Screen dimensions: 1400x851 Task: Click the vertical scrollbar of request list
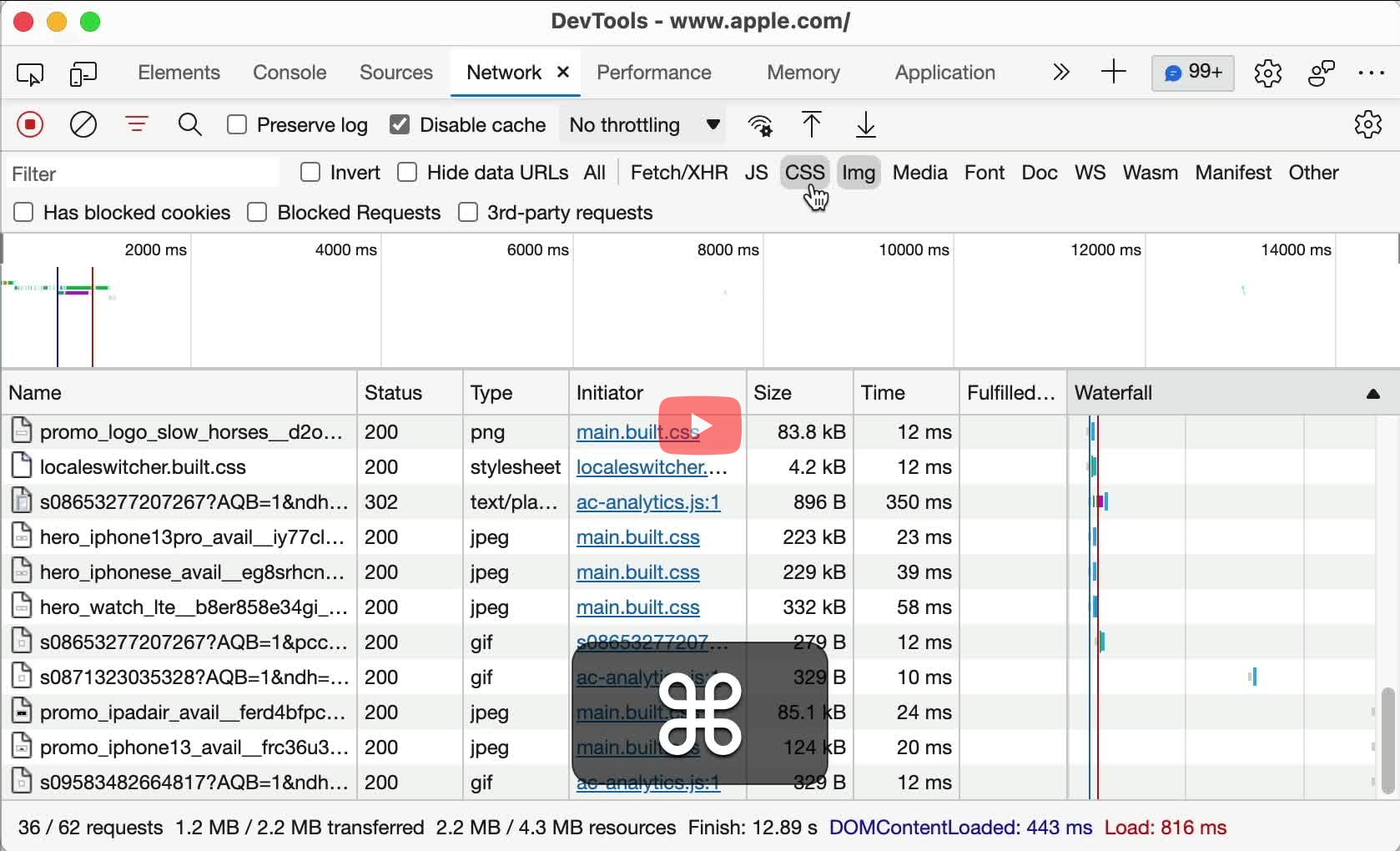(1387, 741)
